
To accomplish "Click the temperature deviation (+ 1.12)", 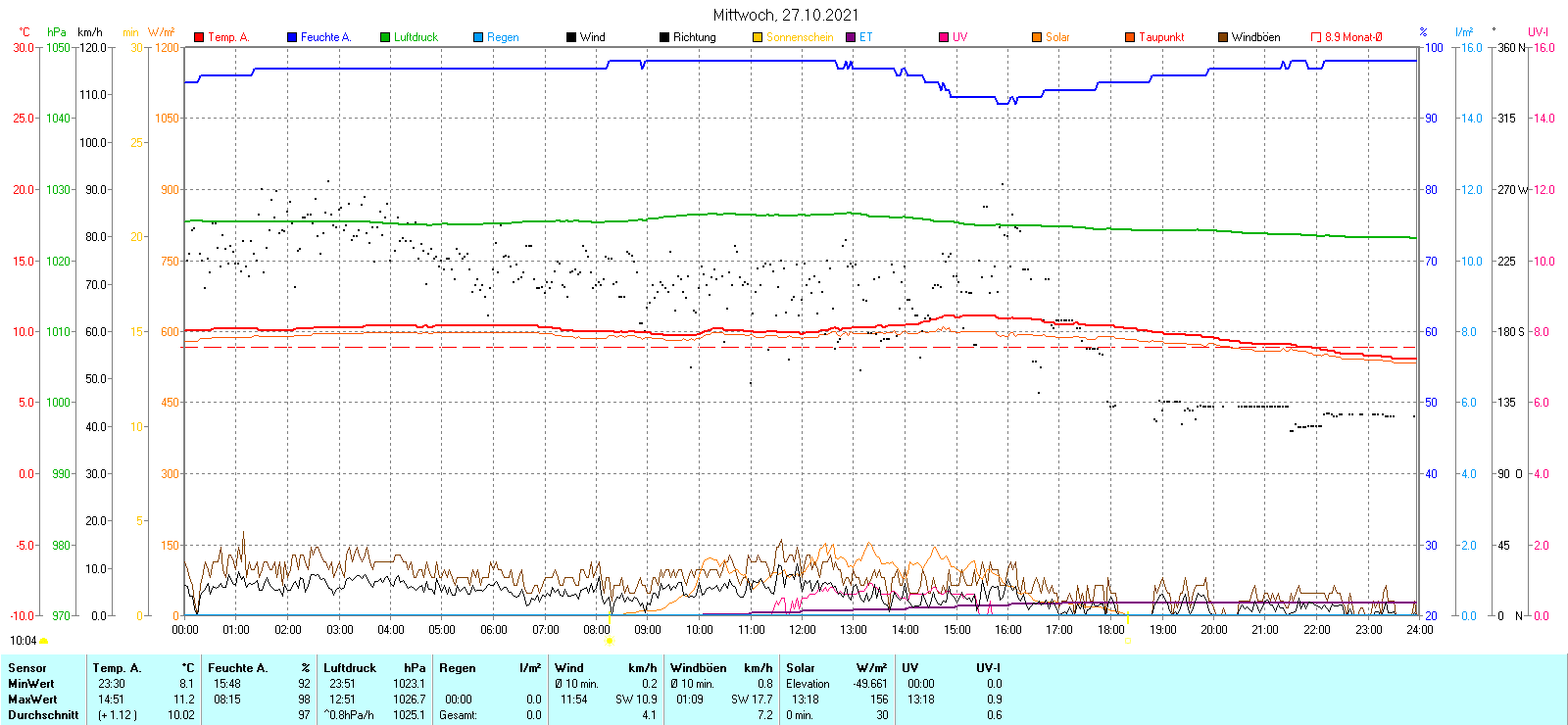I will (x=118, y=715).
